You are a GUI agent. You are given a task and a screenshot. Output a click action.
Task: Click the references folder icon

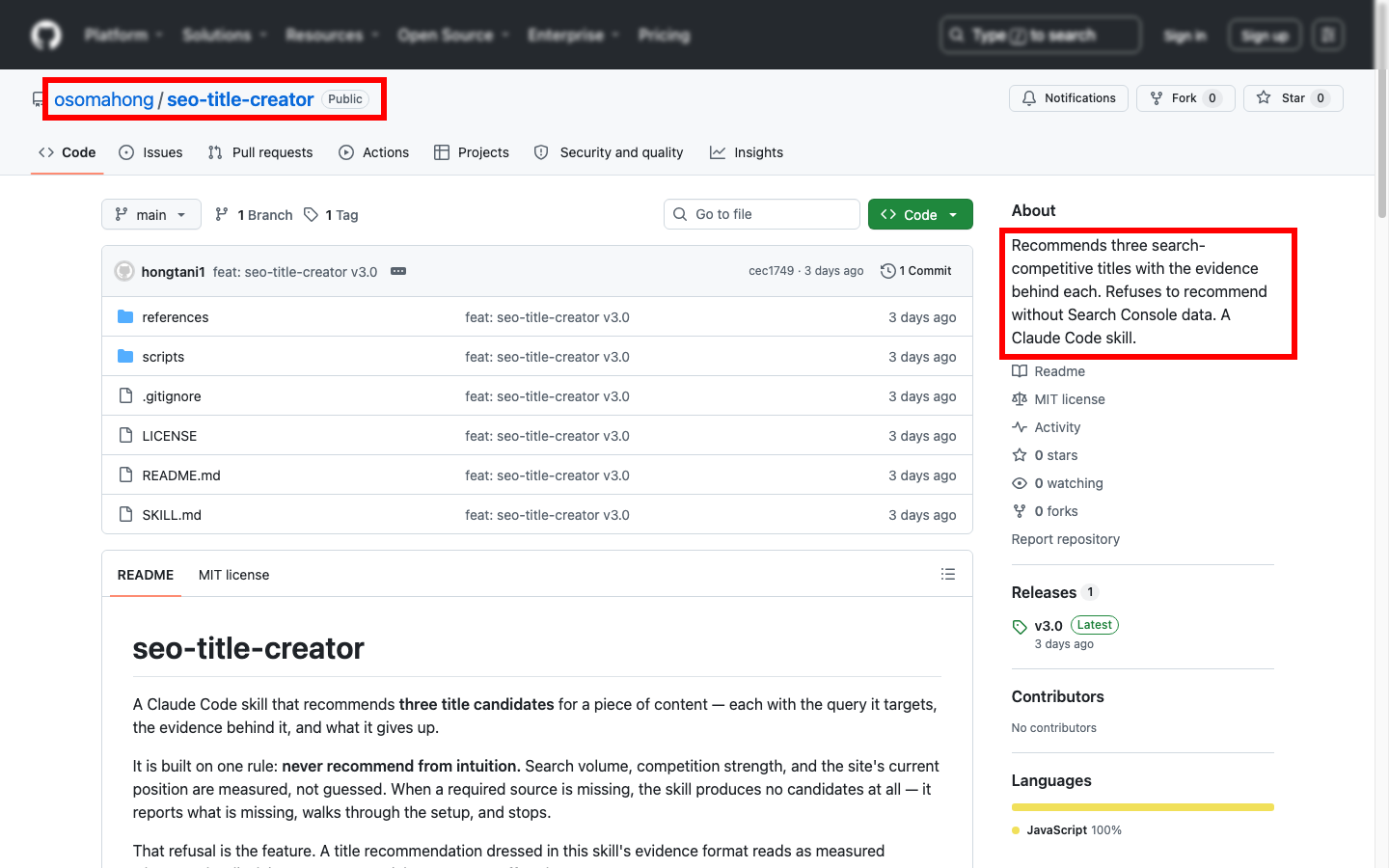point(125,316)
